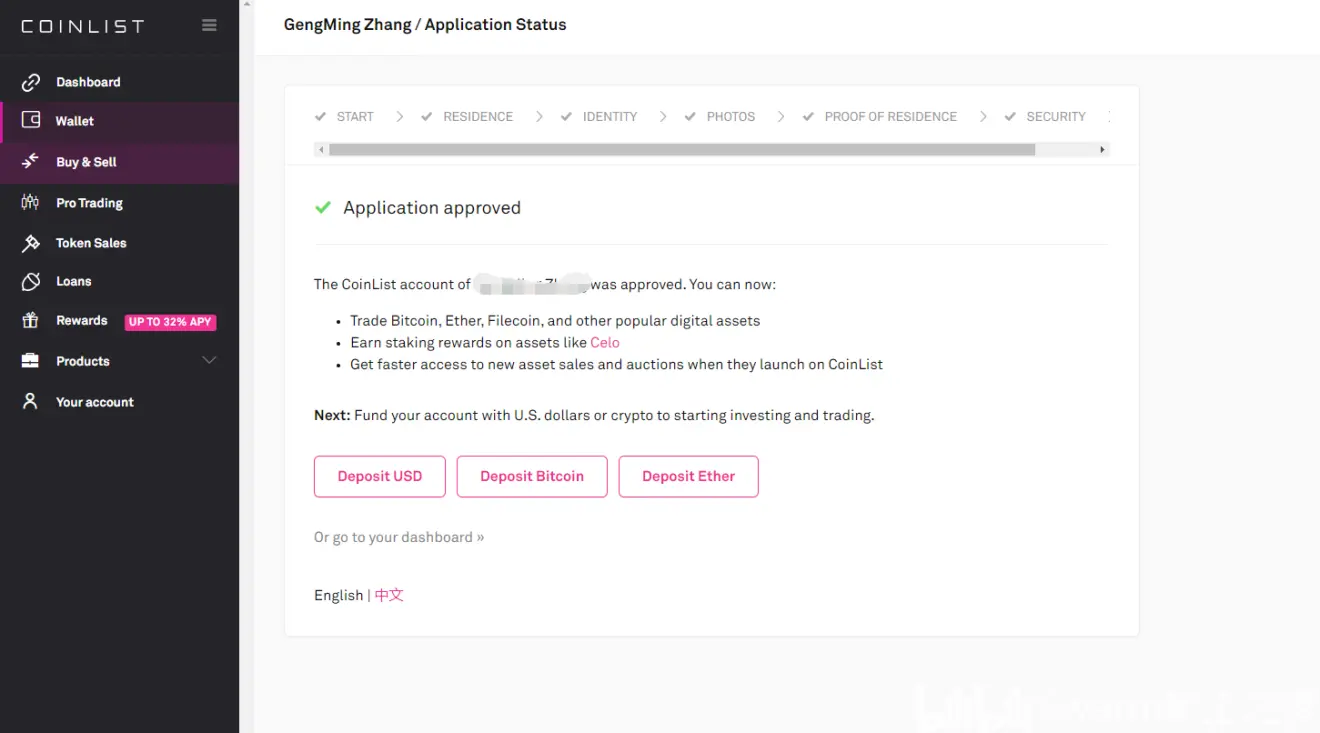Screen dimensions: 1320x733
Task: Click the scrollbar left arrow
Action: click(x=321, y=150)
